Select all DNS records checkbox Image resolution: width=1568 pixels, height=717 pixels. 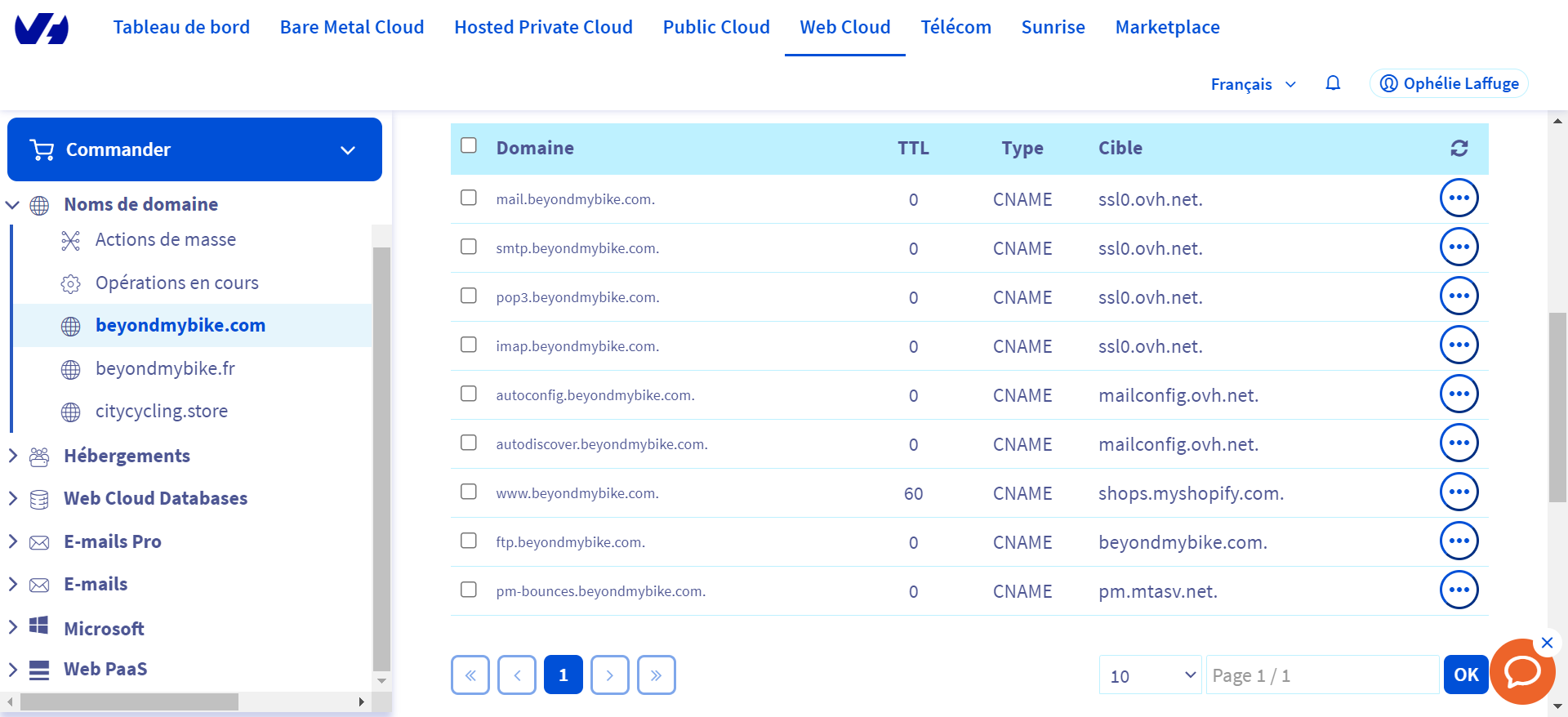tap(469, 145)
